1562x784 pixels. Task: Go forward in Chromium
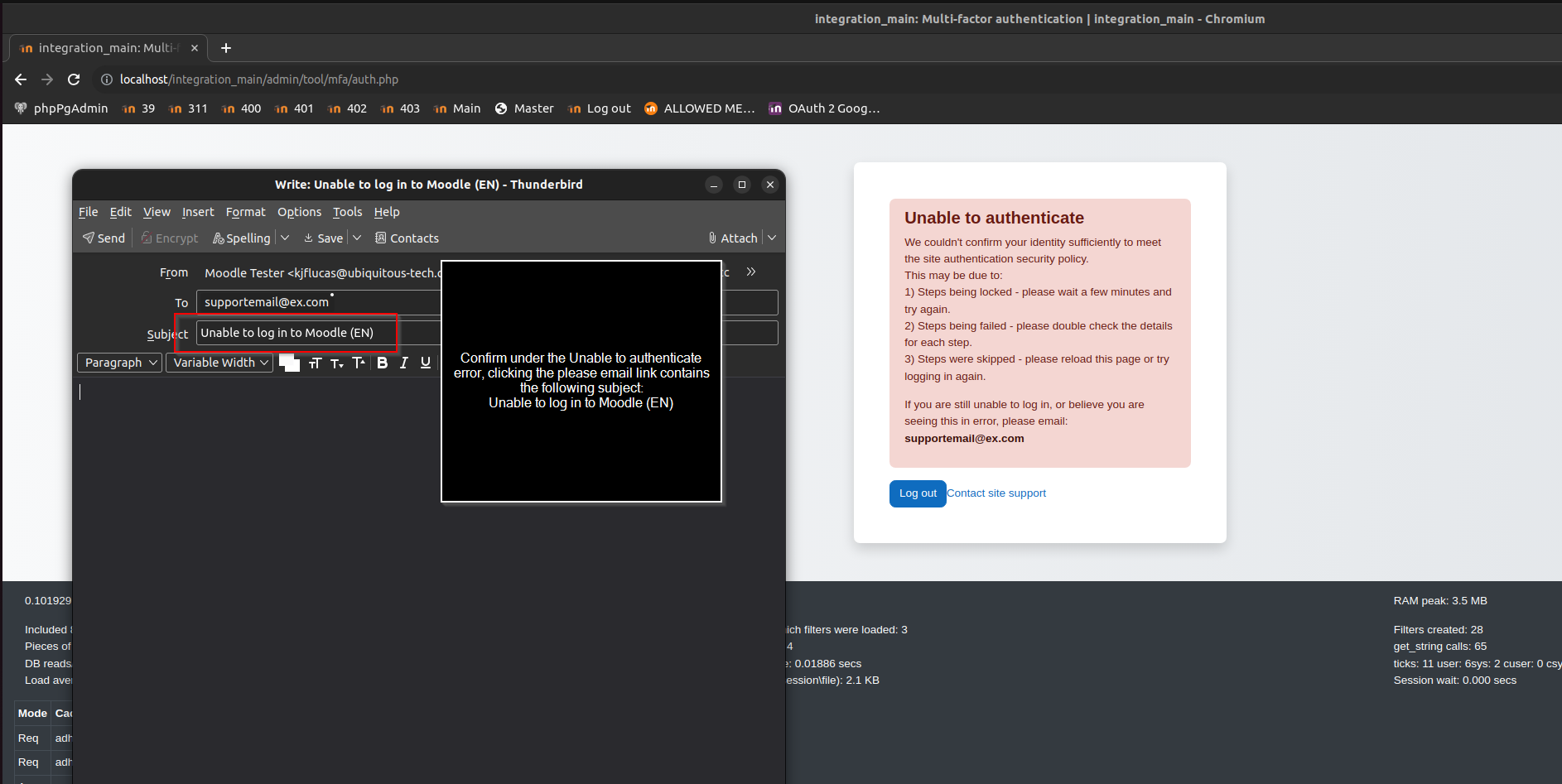pyautogui.click(x=47, y=79)
